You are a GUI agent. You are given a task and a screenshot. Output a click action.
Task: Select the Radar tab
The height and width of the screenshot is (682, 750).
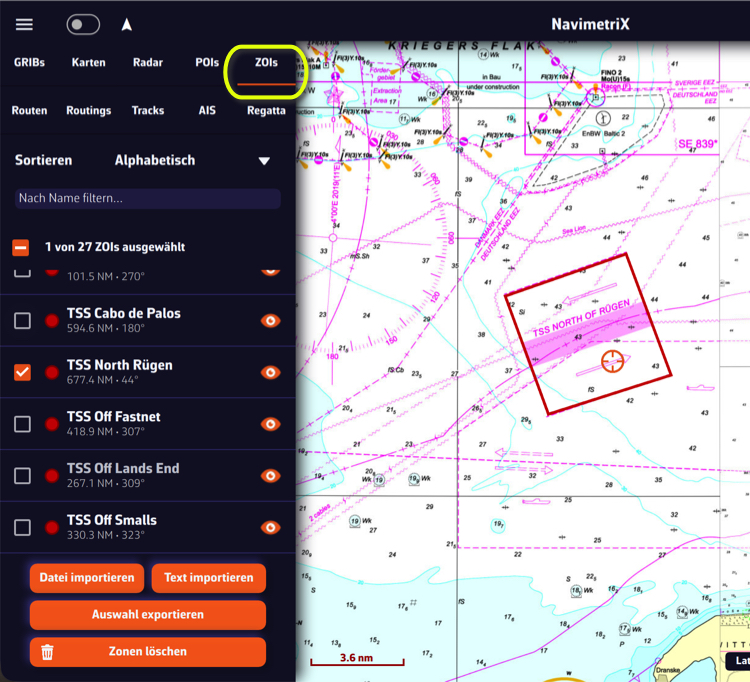tap(148, 63)
